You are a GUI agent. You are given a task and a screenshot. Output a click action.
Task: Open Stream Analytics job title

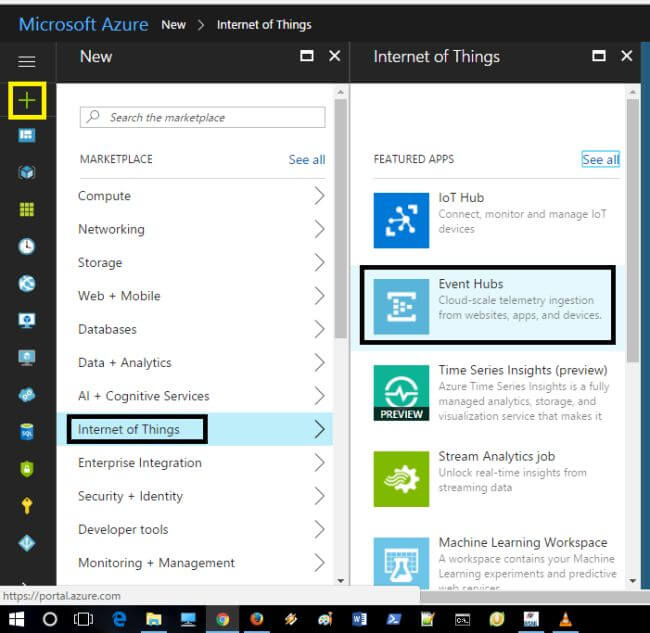(x=497, y=456)
